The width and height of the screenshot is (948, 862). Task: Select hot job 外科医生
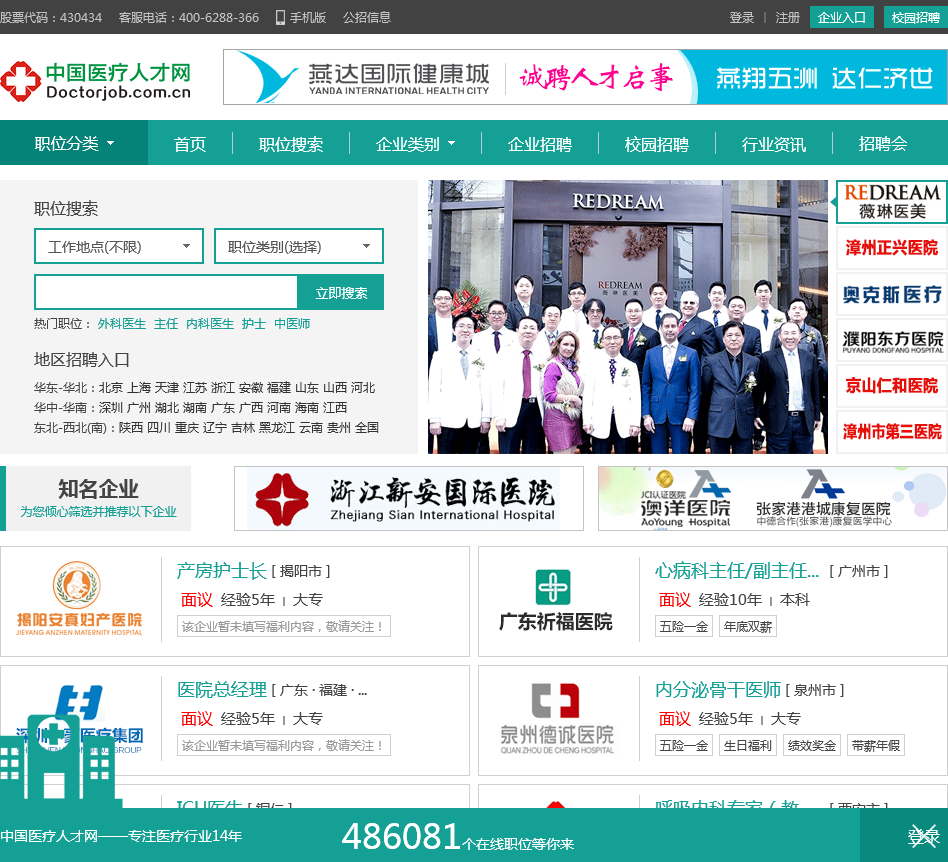coord(122,324)
